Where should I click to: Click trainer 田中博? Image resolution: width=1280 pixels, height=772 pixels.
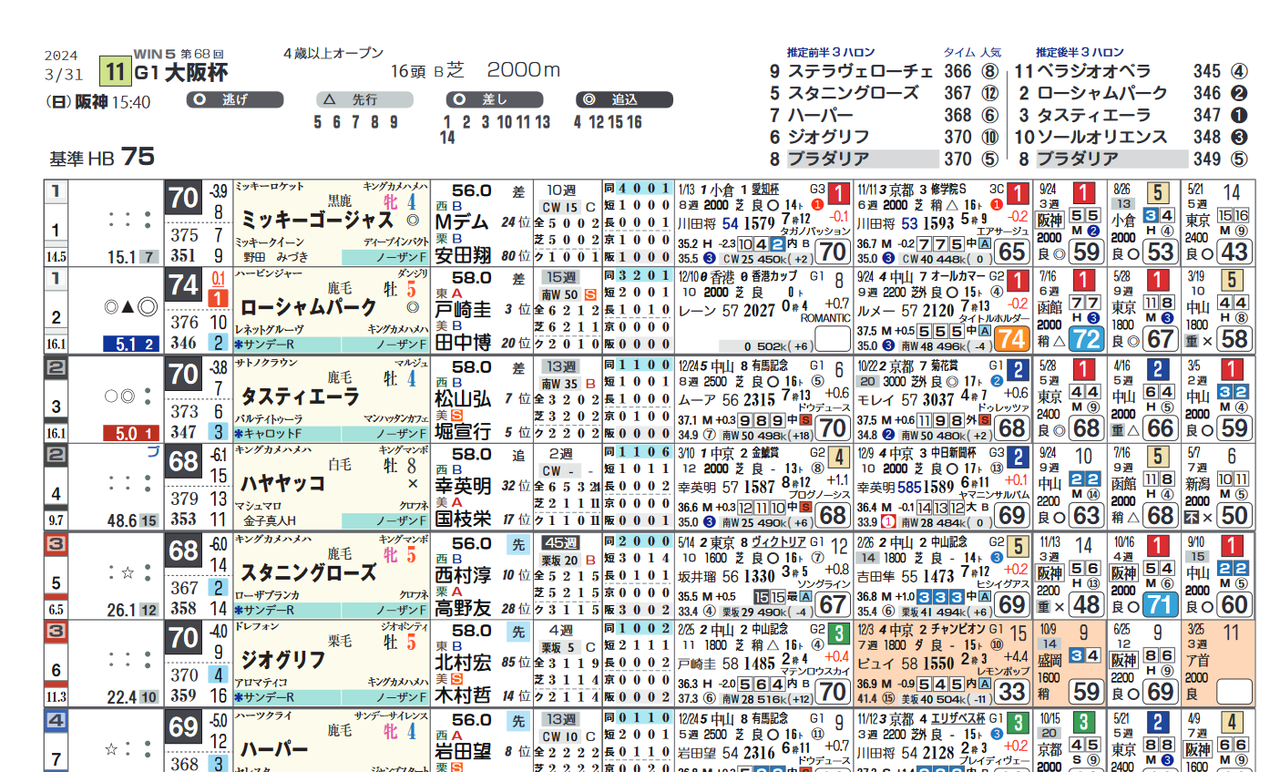[x=462, y=343]
